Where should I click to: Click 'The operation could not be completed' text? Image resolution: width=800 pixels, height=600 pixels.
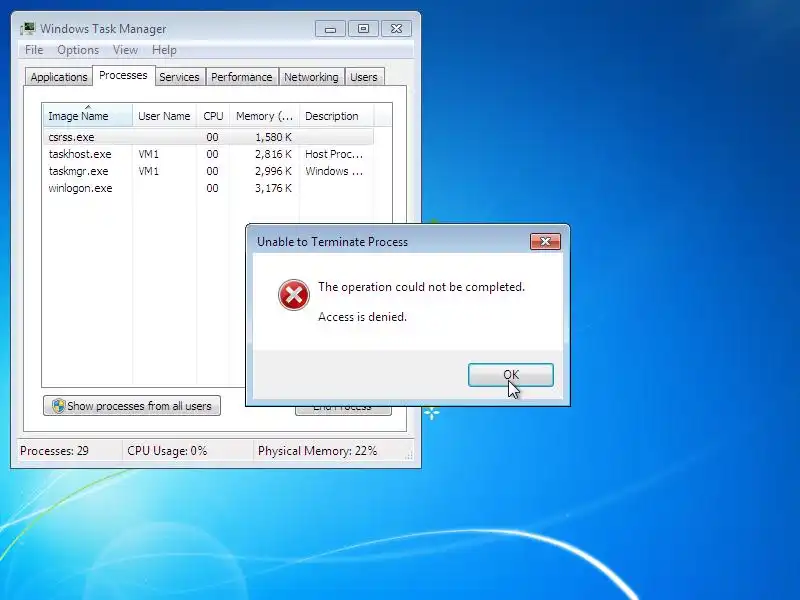pyautogui.click(x=421, y=287)
